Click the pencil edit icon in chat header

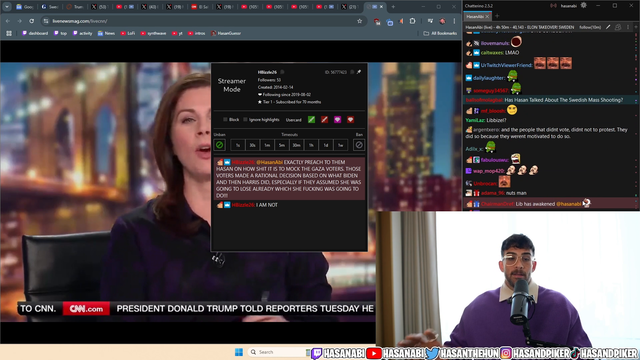[608, 27]
